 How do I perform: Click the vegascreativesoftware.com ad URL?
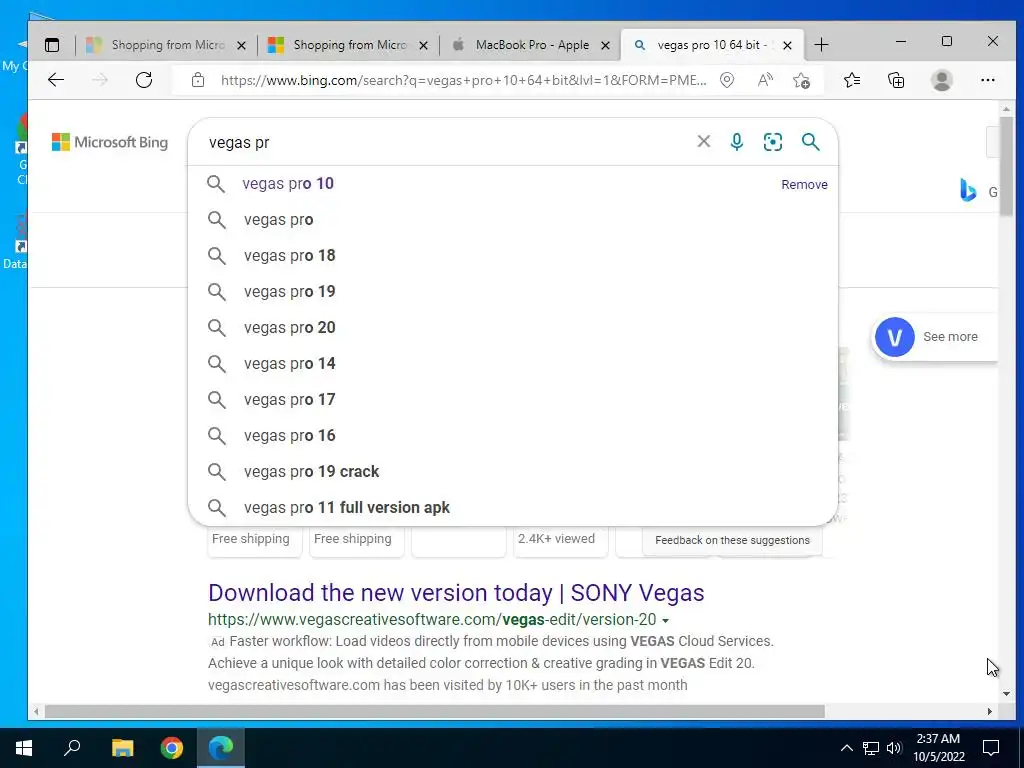pyautogui.click(x=432, y=620)
